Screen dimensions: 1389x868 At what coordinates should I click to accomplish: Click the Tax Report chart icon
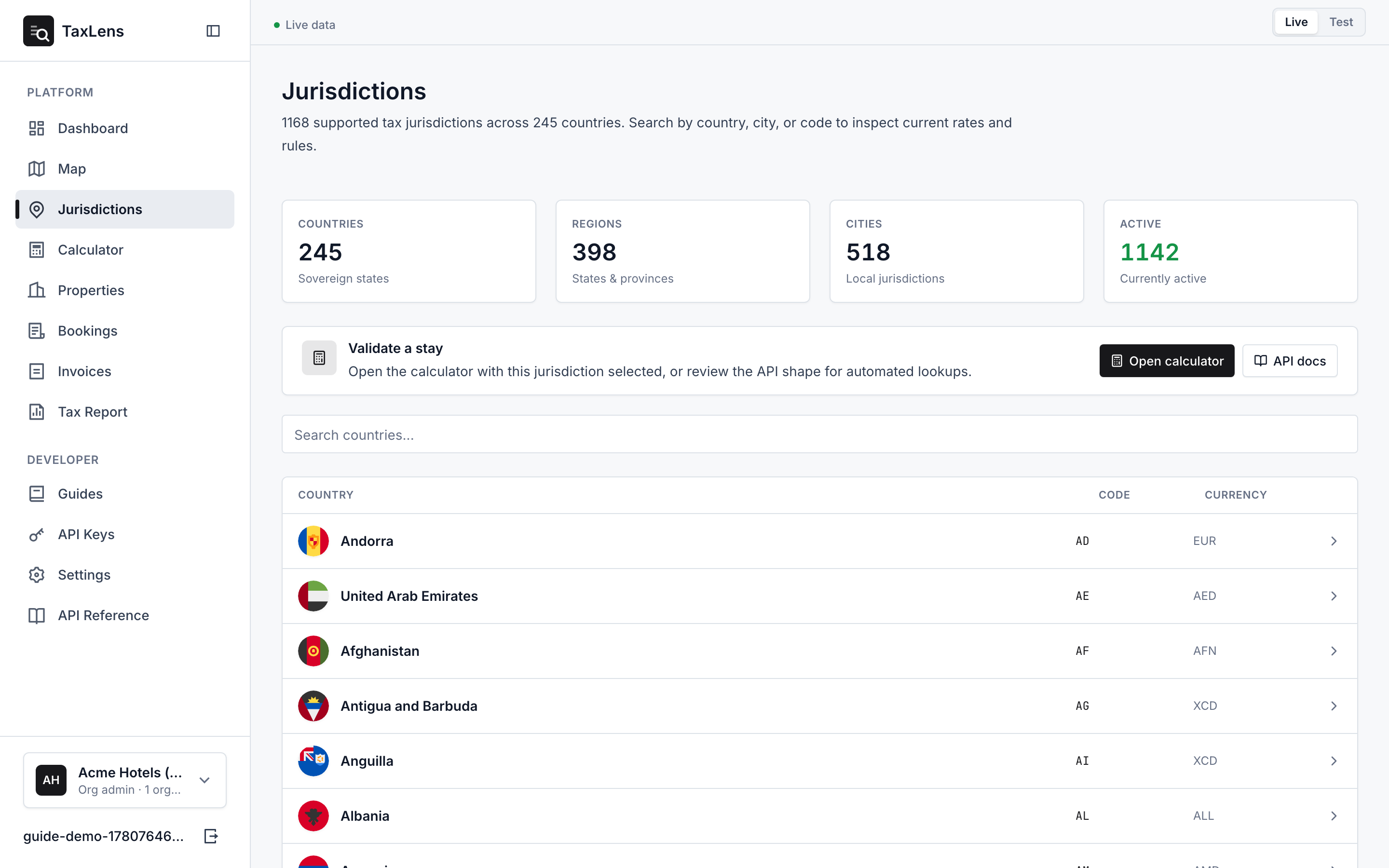click(37, 412)
